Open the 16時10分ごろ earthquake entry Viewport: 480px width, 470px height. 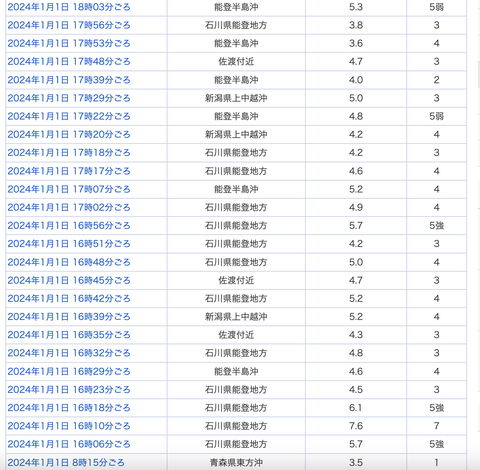(x=69, y=426)
